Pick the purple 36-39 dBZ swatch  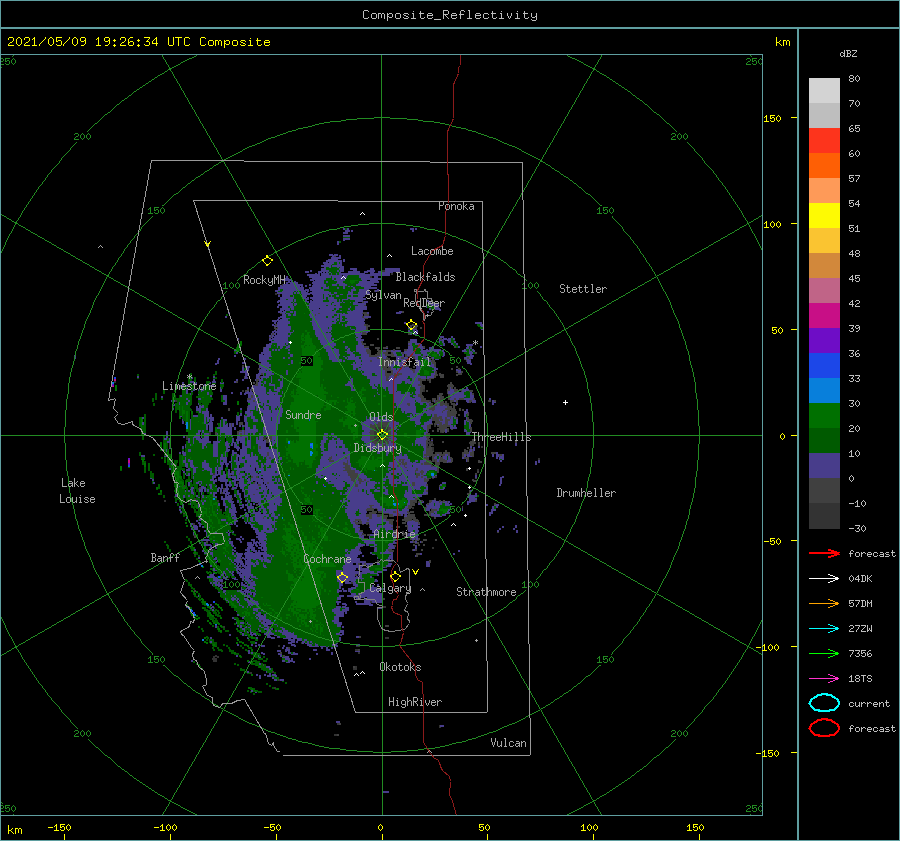point(824,340)
